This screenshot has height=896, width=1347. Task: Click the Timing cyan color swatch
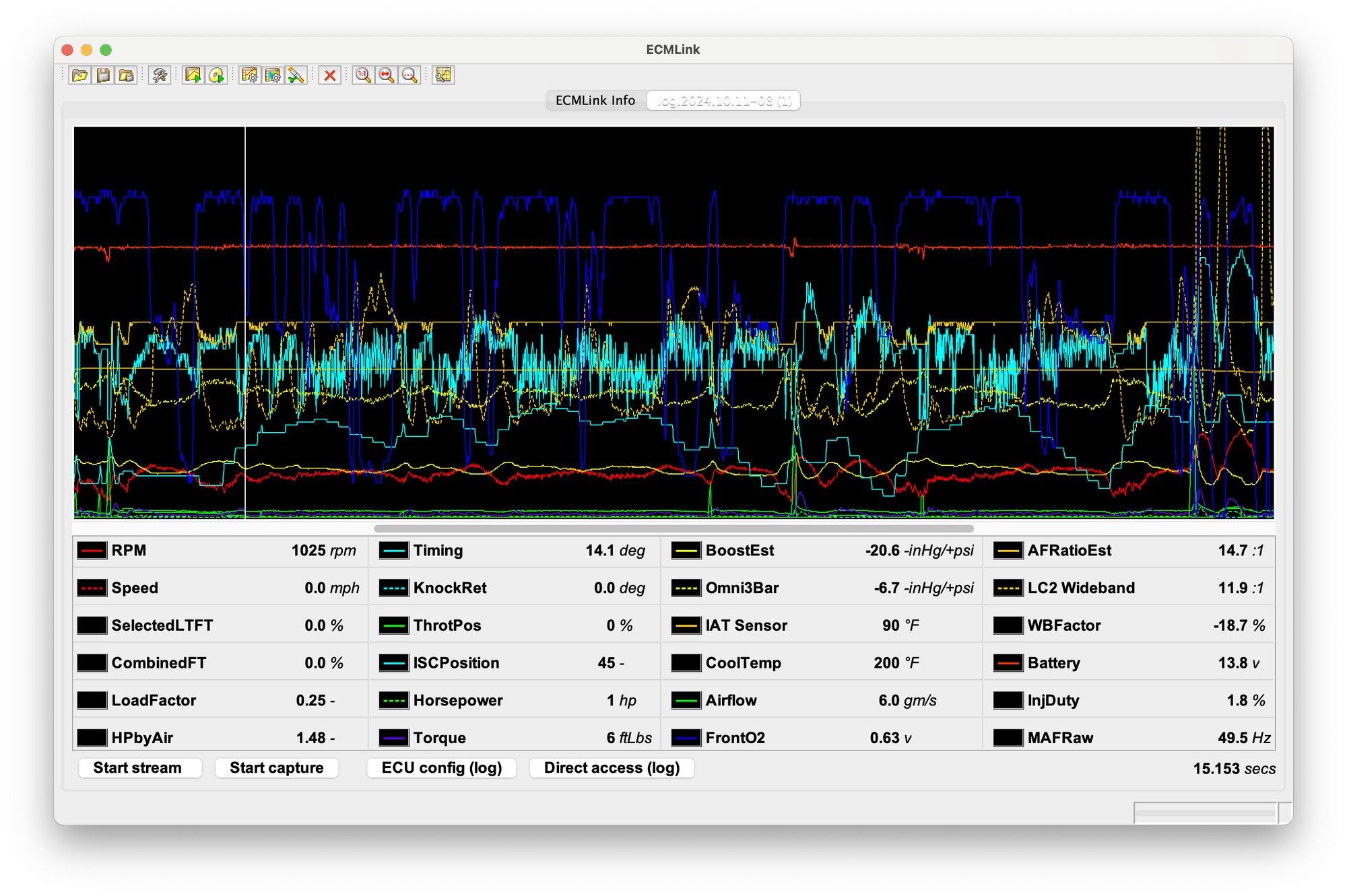click(394, 551)
